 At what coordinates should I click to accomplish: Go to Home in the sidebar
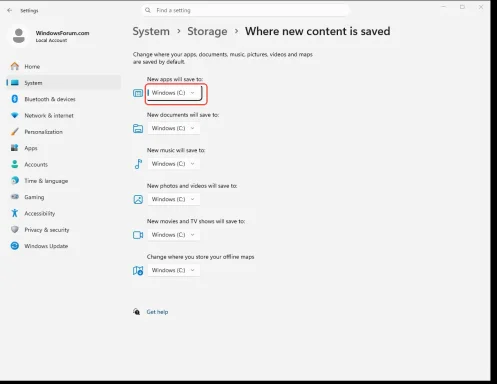click(63, 66)
